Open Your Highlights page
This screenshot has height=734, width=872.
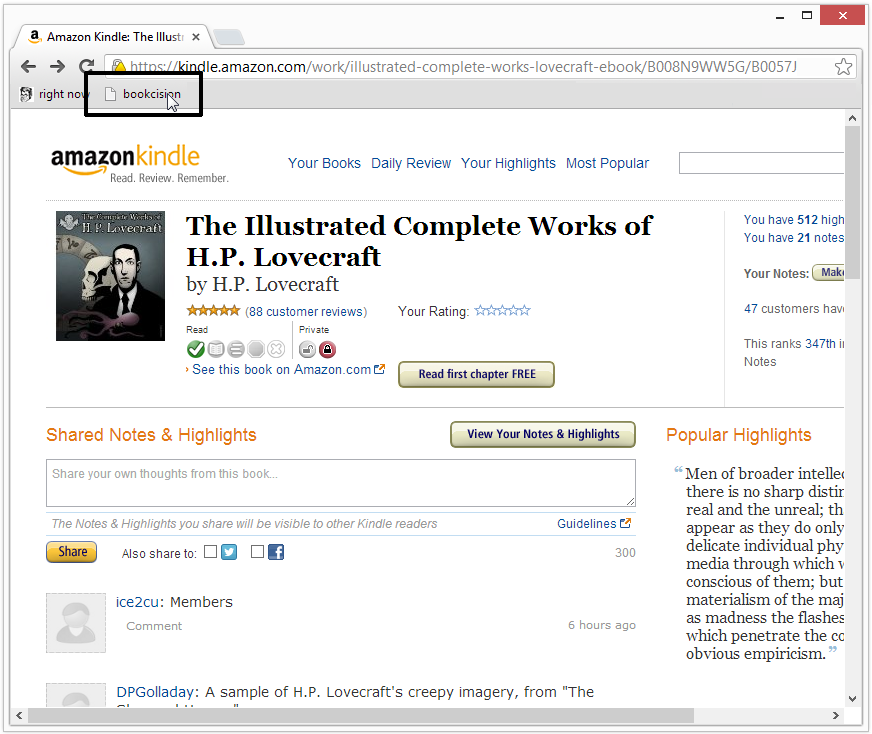[x=508, y=163]
